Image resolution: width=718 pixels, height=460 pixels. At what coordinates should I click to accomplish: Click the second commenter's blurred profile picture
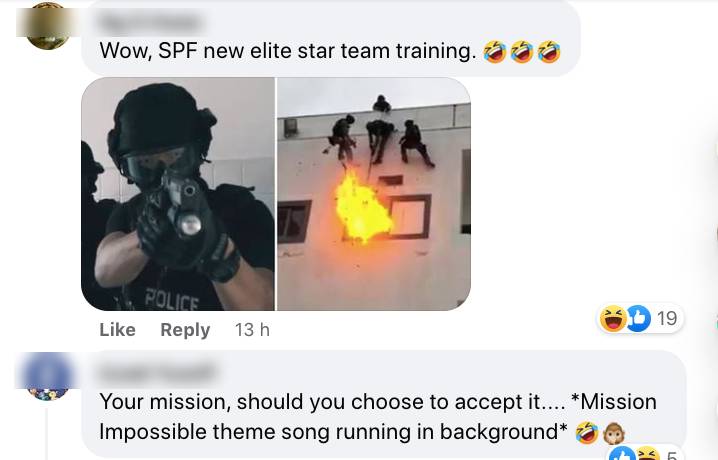coord(48,376)
